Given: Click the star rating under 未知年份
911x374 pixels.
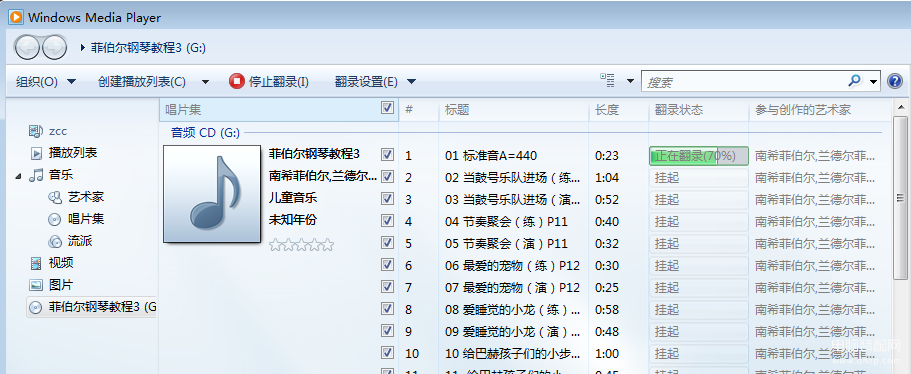Looking at the screenshot, I should [x=302, y=244].
